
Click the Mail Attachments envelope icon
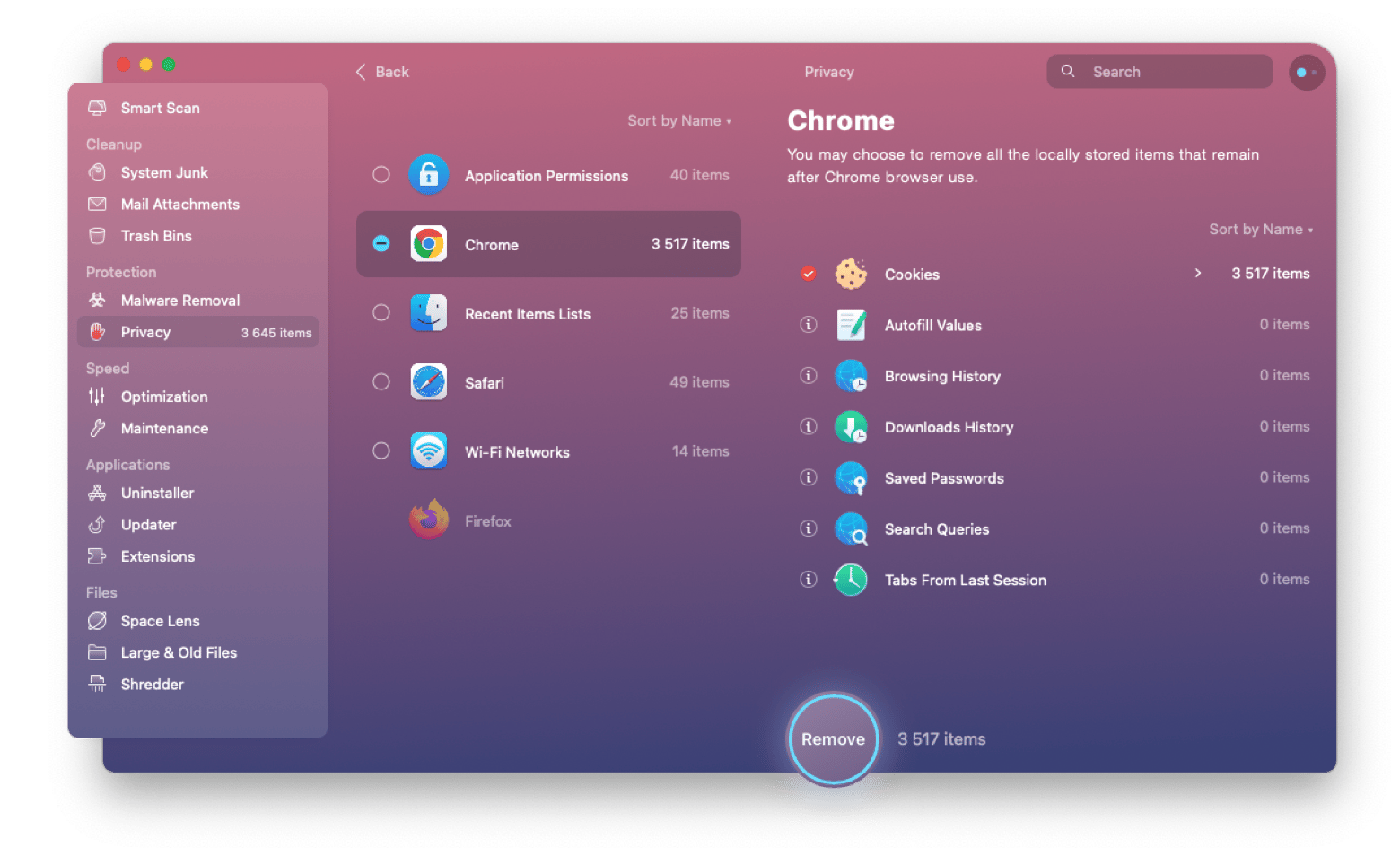tap(97, 204)
